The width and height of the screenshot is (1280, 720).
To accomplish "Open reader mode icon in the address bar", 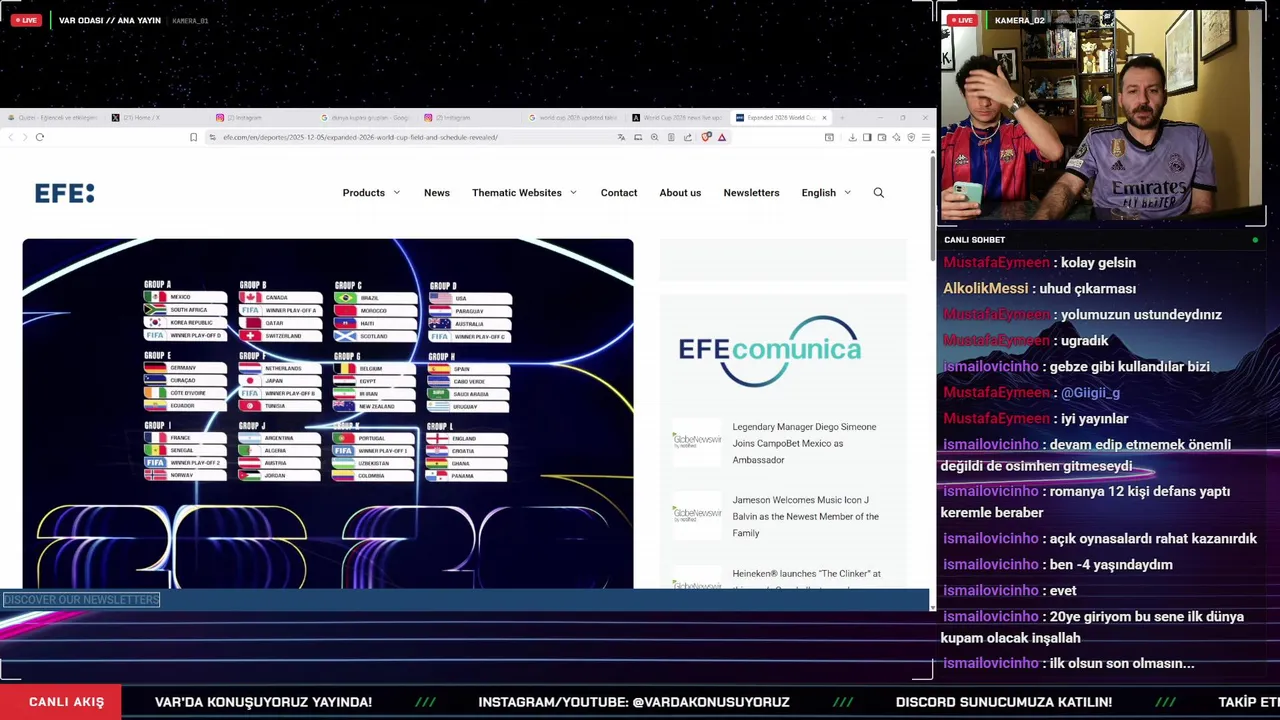I will point(671,137).
